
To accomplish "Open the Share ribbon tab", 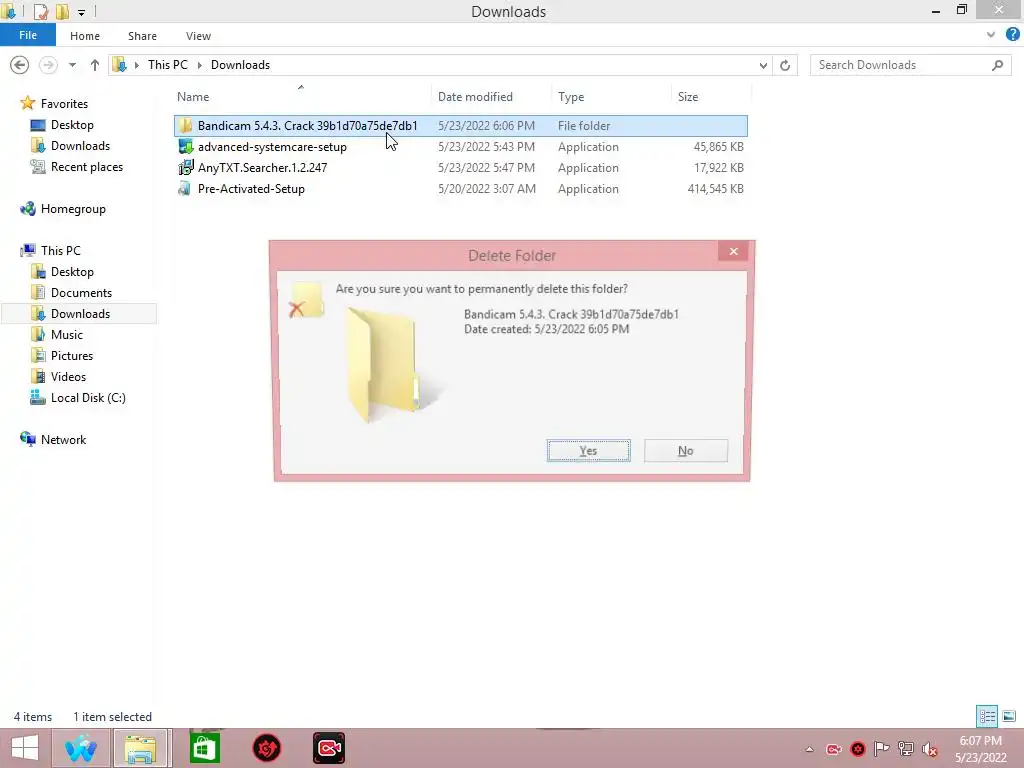I will coord(142,36).
